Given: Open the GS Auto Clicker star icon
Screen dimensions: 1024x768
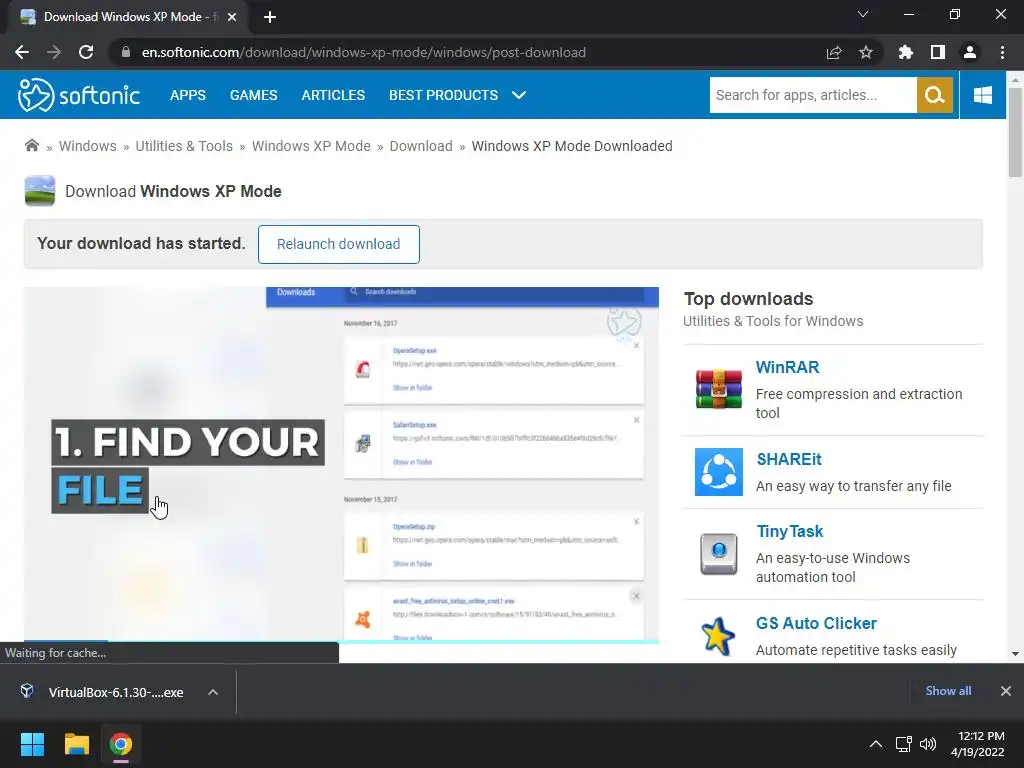Looking at the screenshot, I should [718, 636].
